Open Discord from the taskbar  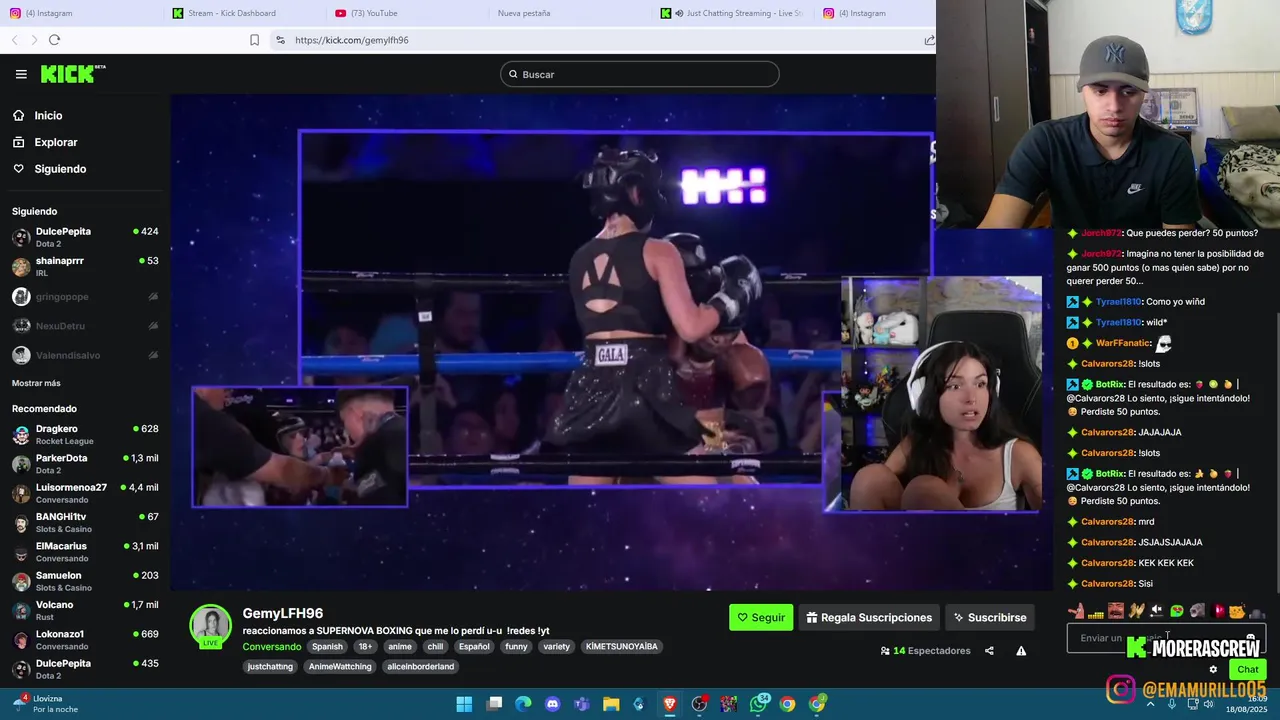pos(552,704)
